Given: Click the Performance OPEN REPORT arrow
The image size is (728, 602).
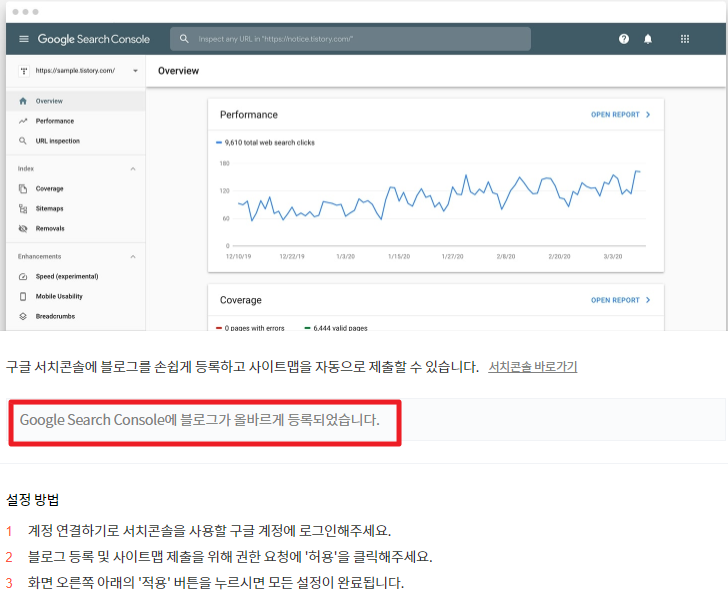Looking at the screenshot, I should [x=648, y=115].
